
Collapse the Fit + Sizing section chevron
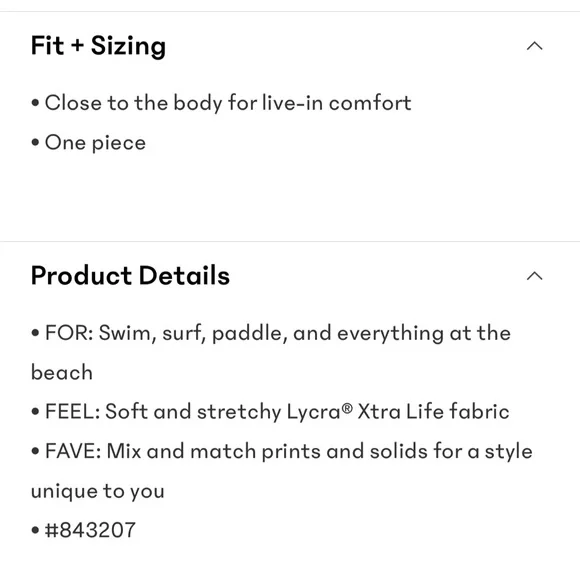click(x=535, y=46)
